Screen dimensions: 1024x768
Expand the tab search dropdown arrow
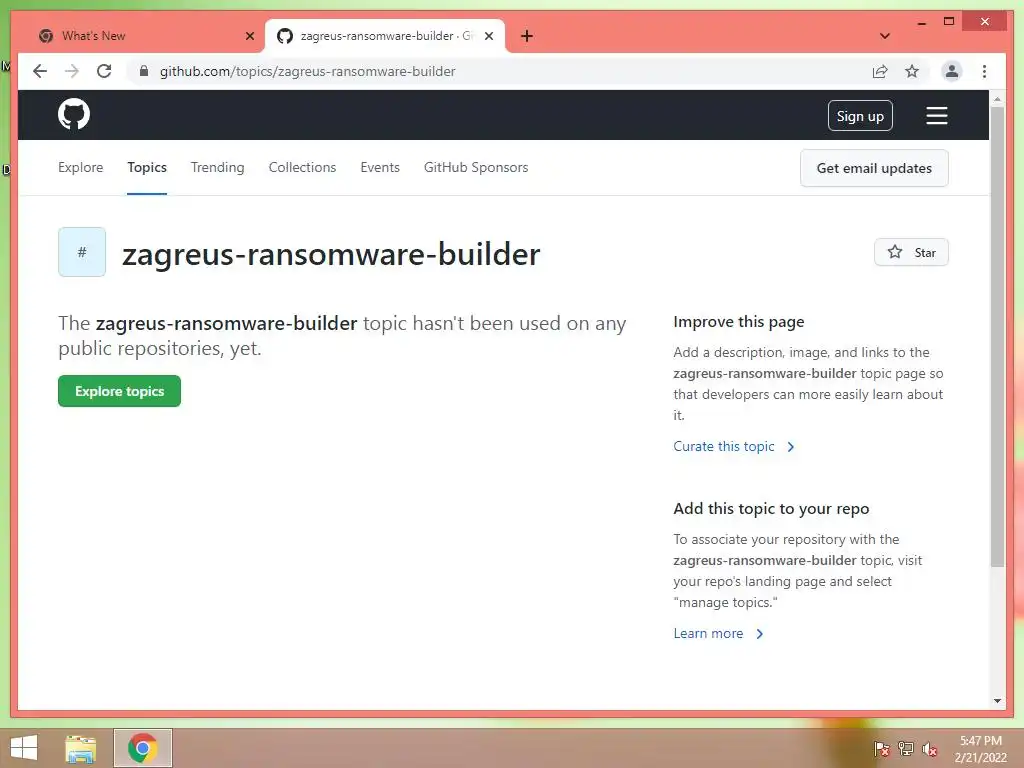tap(884, 36)
